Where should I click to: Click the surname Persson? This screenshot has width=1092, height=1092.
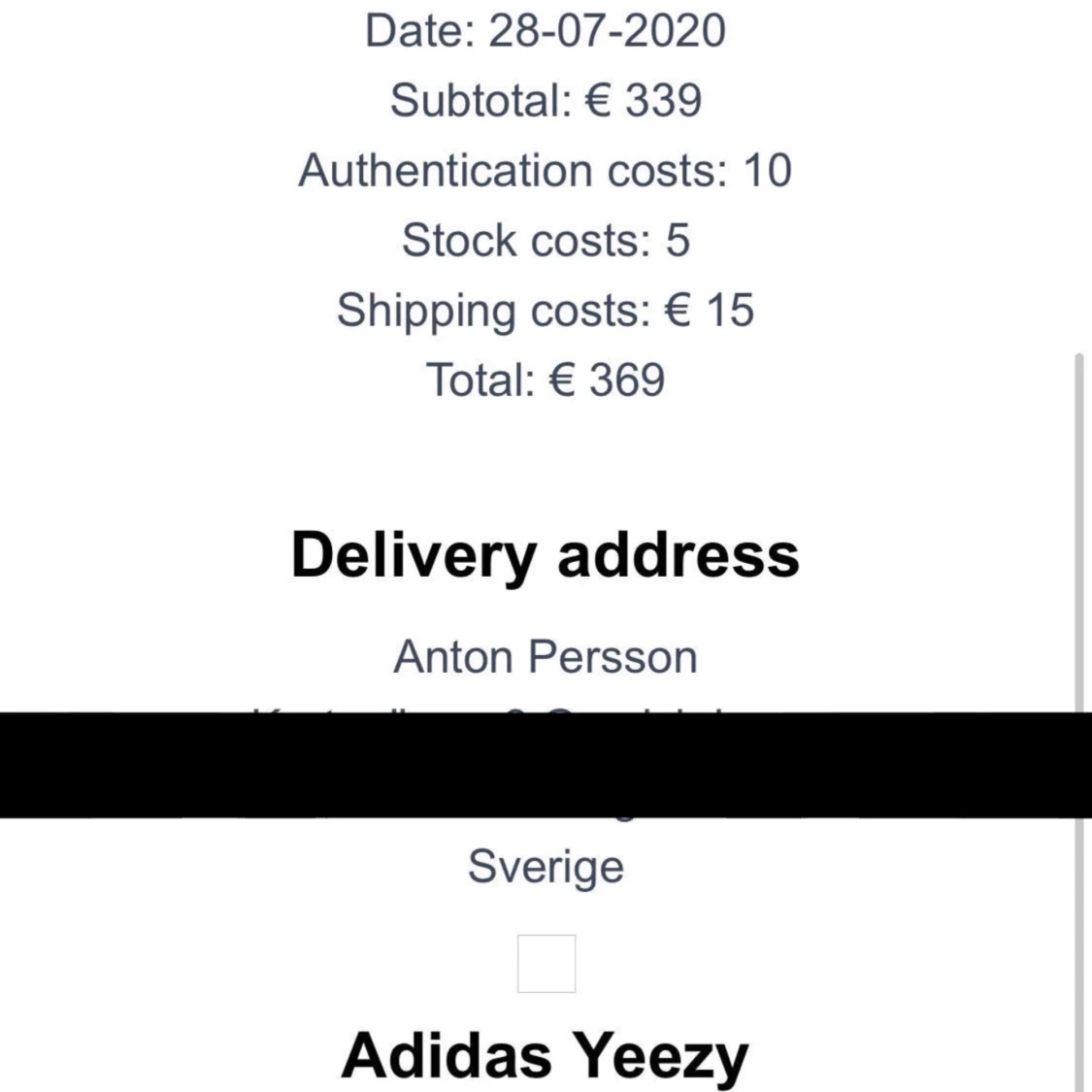[612, 657]
